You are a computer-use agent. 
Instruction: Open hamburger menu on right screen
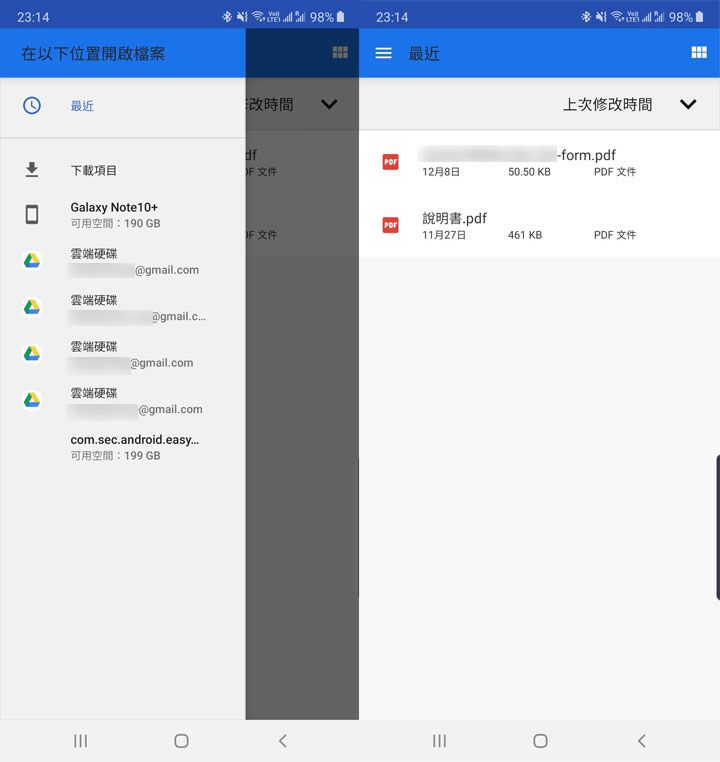[x=383, y=53]
